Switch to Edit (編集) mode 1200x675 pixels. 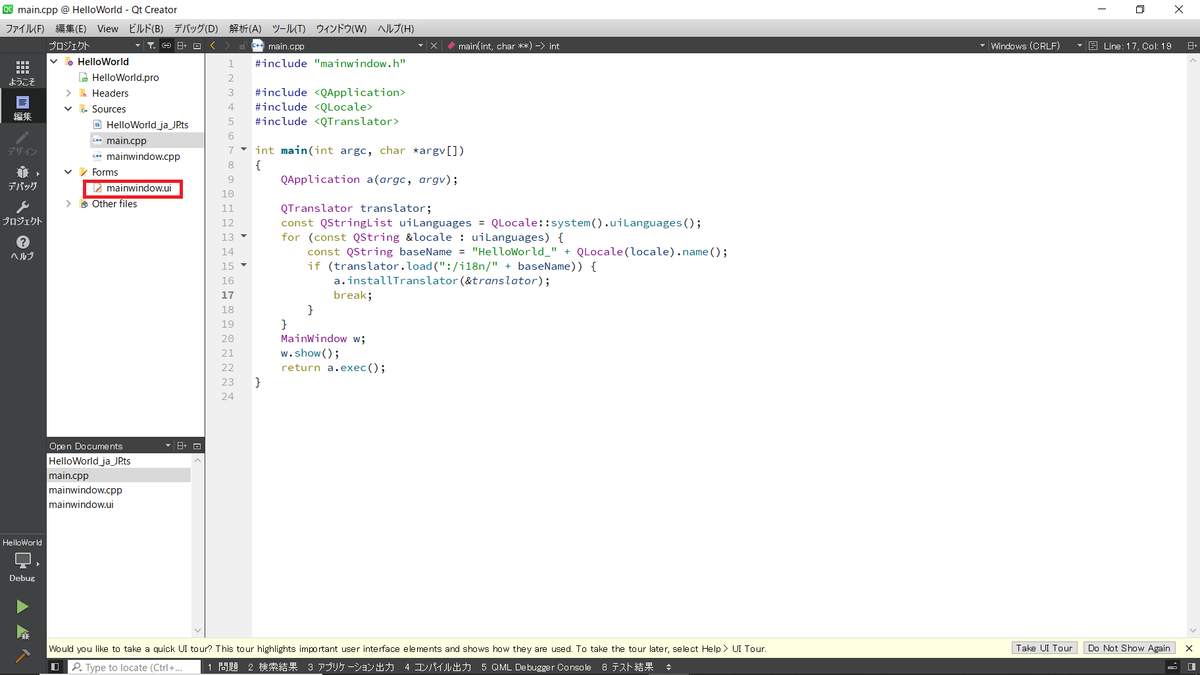click(x=22, y=107)
